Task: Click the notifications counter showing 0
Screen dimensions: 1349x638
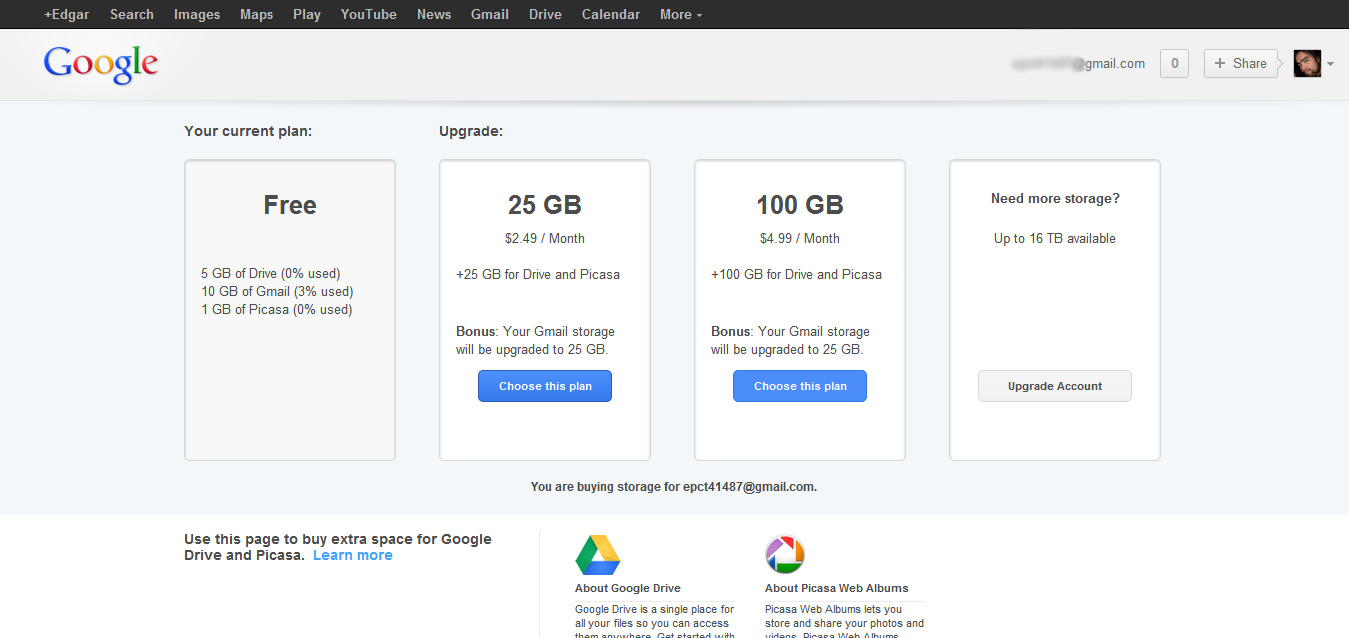Action: coord(1173,63)
